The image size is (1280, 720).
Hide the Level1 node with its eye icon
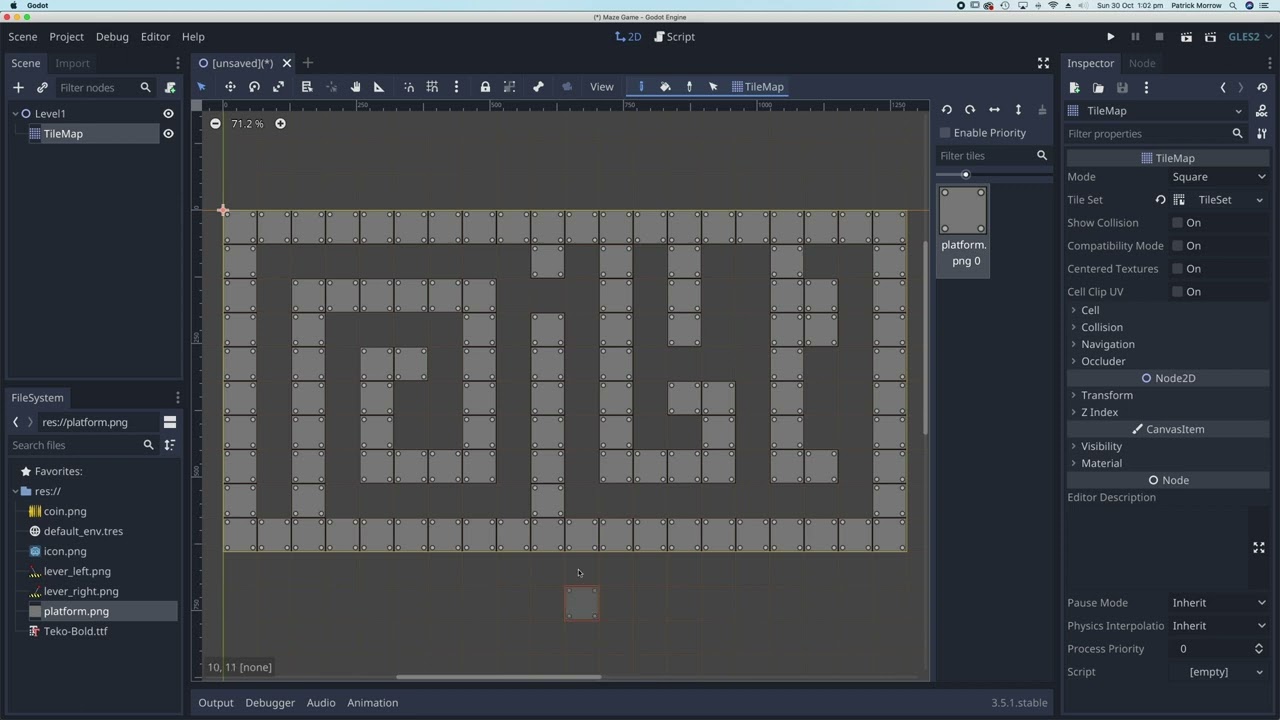tap(168, 114)
